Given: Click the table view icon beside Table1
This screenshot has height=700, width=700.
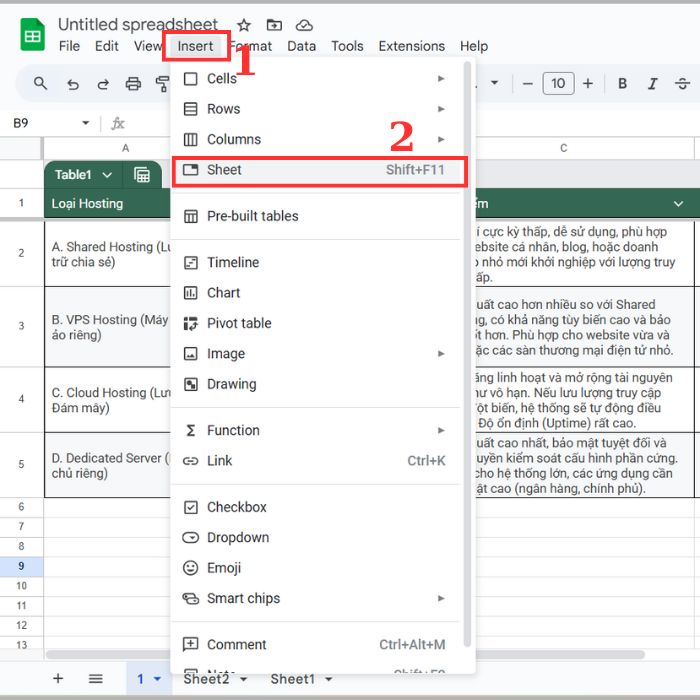Looking at the screenshot, I should click(x=142, y=175).
